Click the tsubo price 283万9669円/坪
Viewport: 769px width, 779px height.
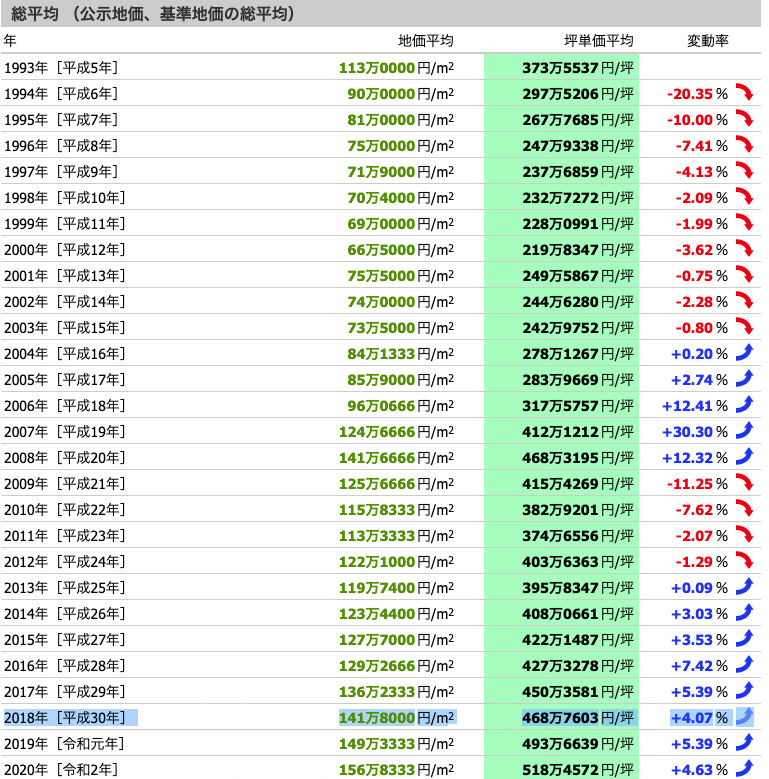(x=578, y=380)
